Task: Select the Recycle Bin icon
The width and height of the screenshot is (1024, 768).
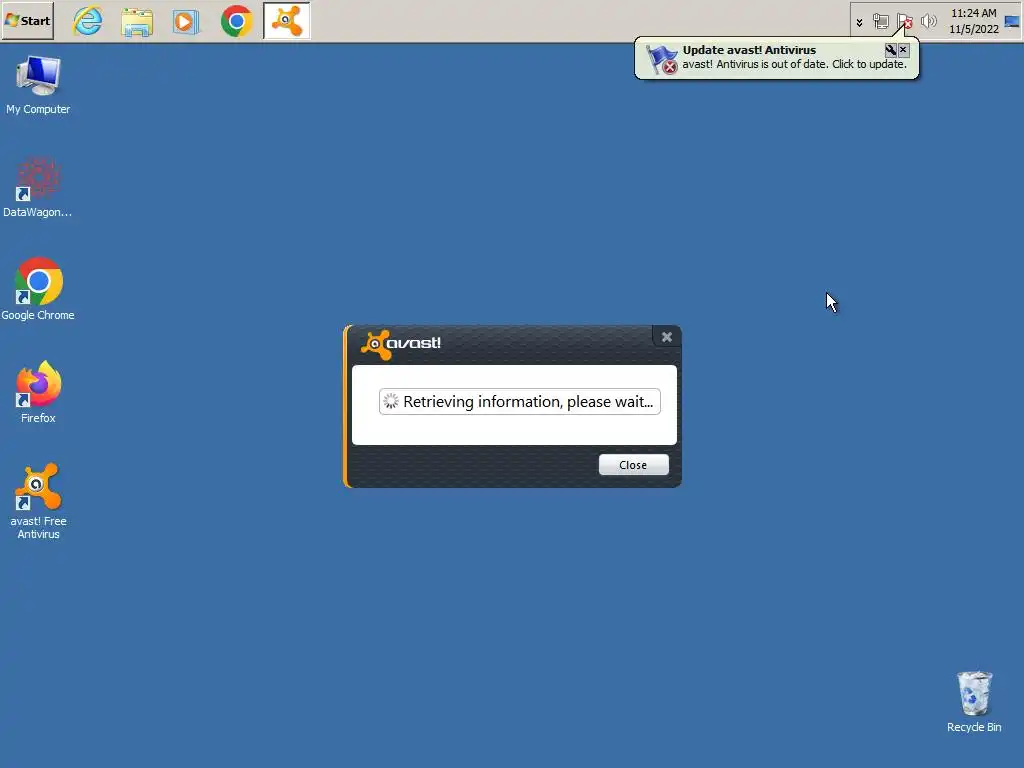Action: (x=974, y=702)
